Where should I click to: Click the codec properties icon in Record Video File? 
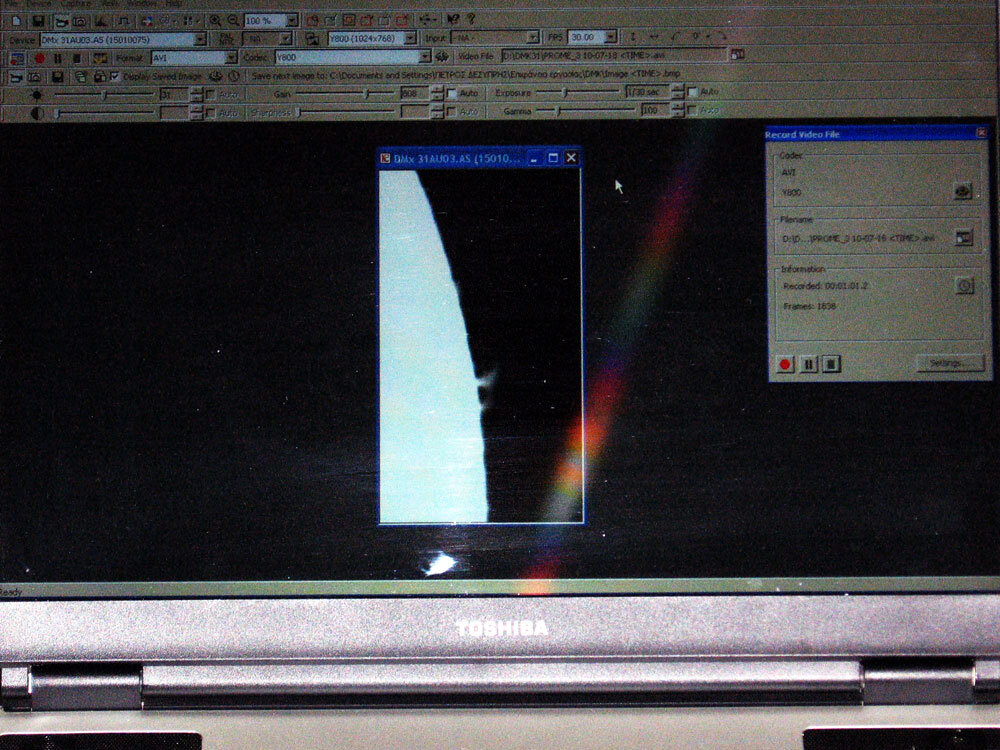[962, 191]
